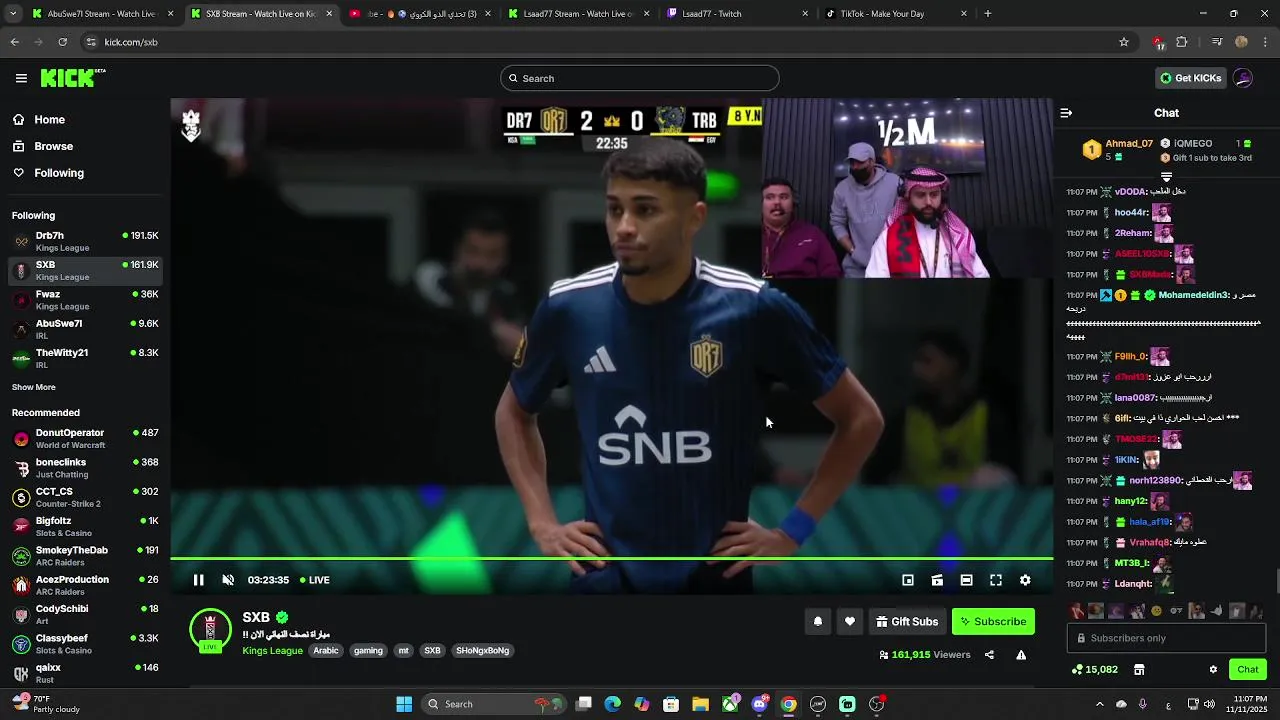Open boneclinks recommended channel
The height and width of the screenshot is (720, 1280).
coord(85,468)
